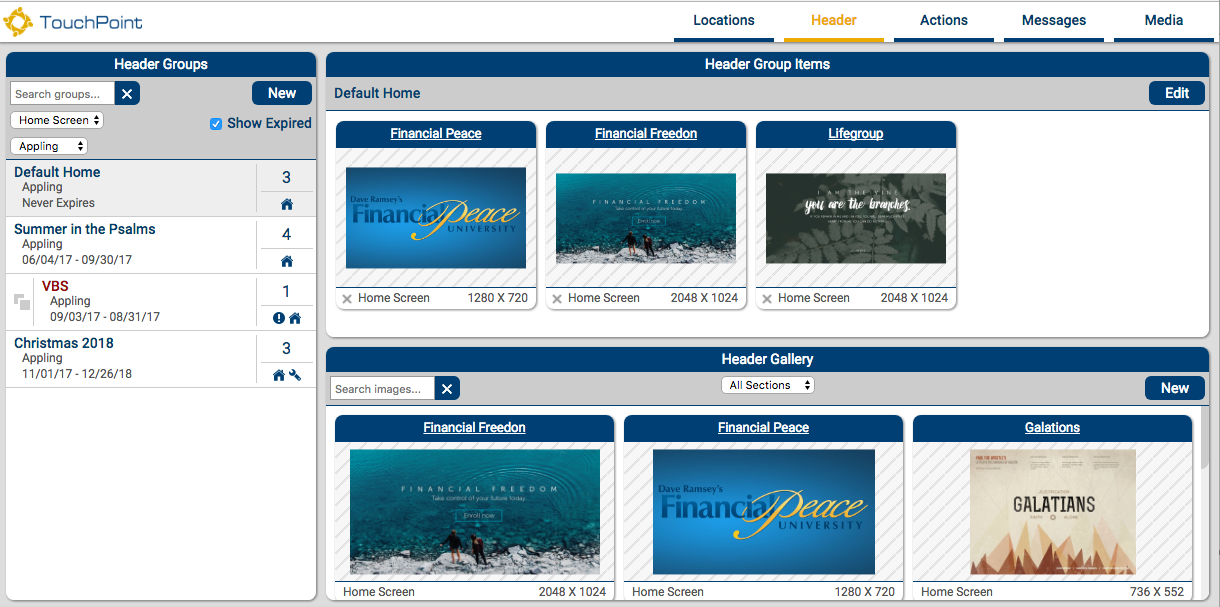This screenshot has width=1220, height=607.
Task: Click New in Header Gallery
Action: click(1175, 388)
